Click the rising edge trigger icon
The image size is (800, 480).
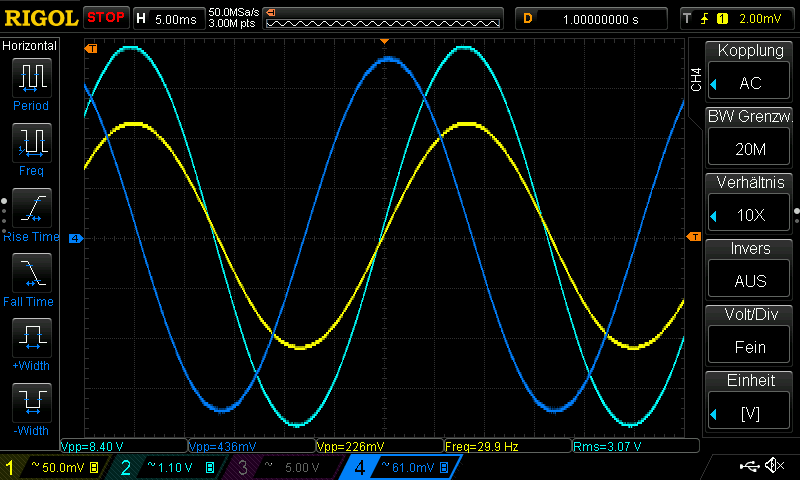coord(705,19)
